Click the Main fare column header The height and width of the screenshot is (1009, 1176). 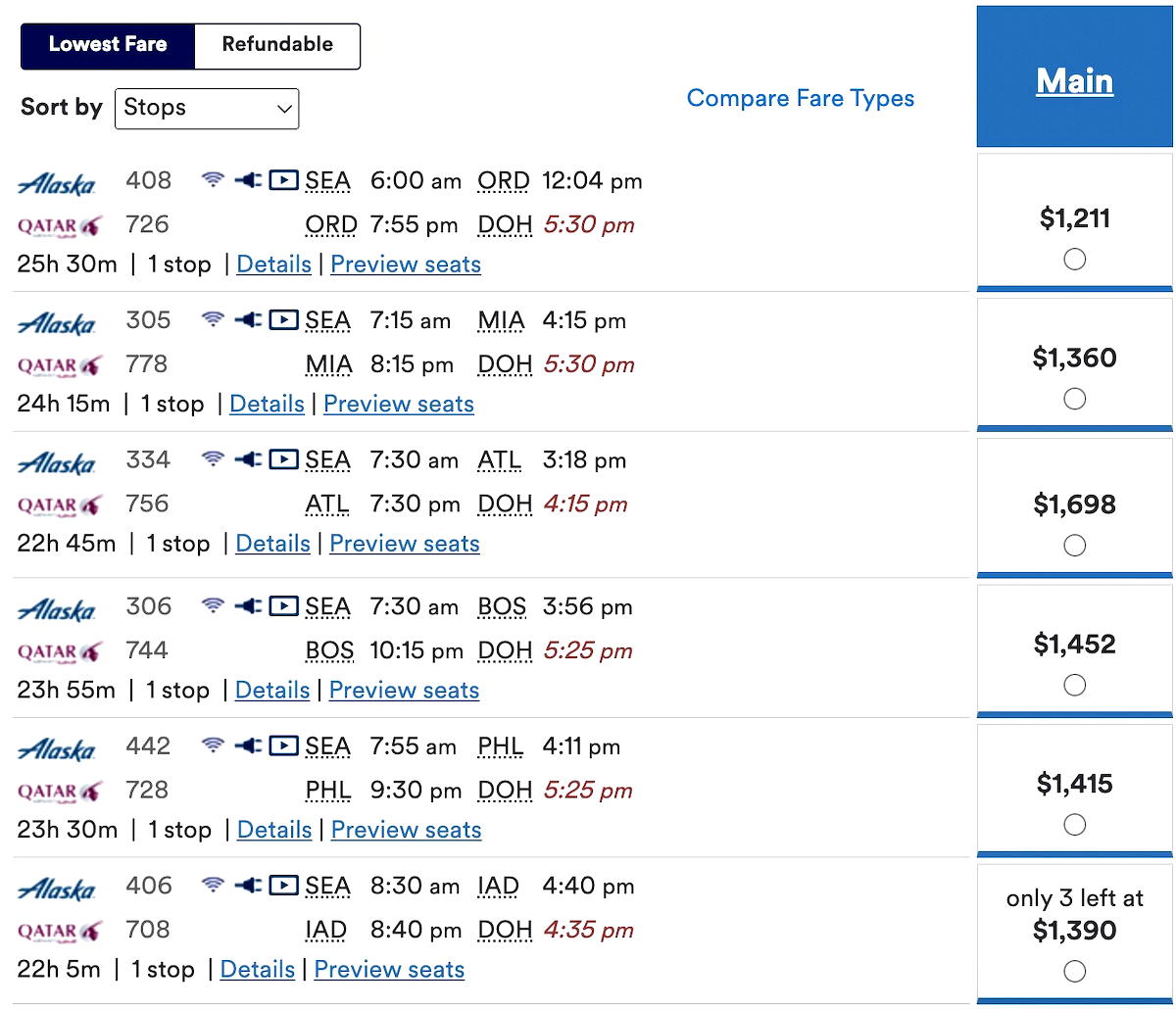click(1074, 81)
